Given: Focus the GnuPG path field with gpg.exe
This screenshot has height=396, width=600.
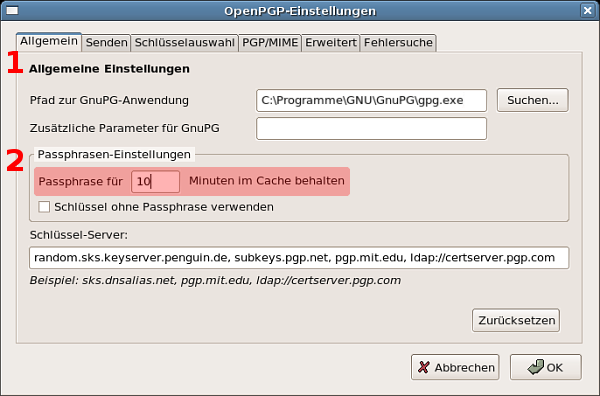Looking at the screenshot, I should pyautogui.click(x=372, y=101).
